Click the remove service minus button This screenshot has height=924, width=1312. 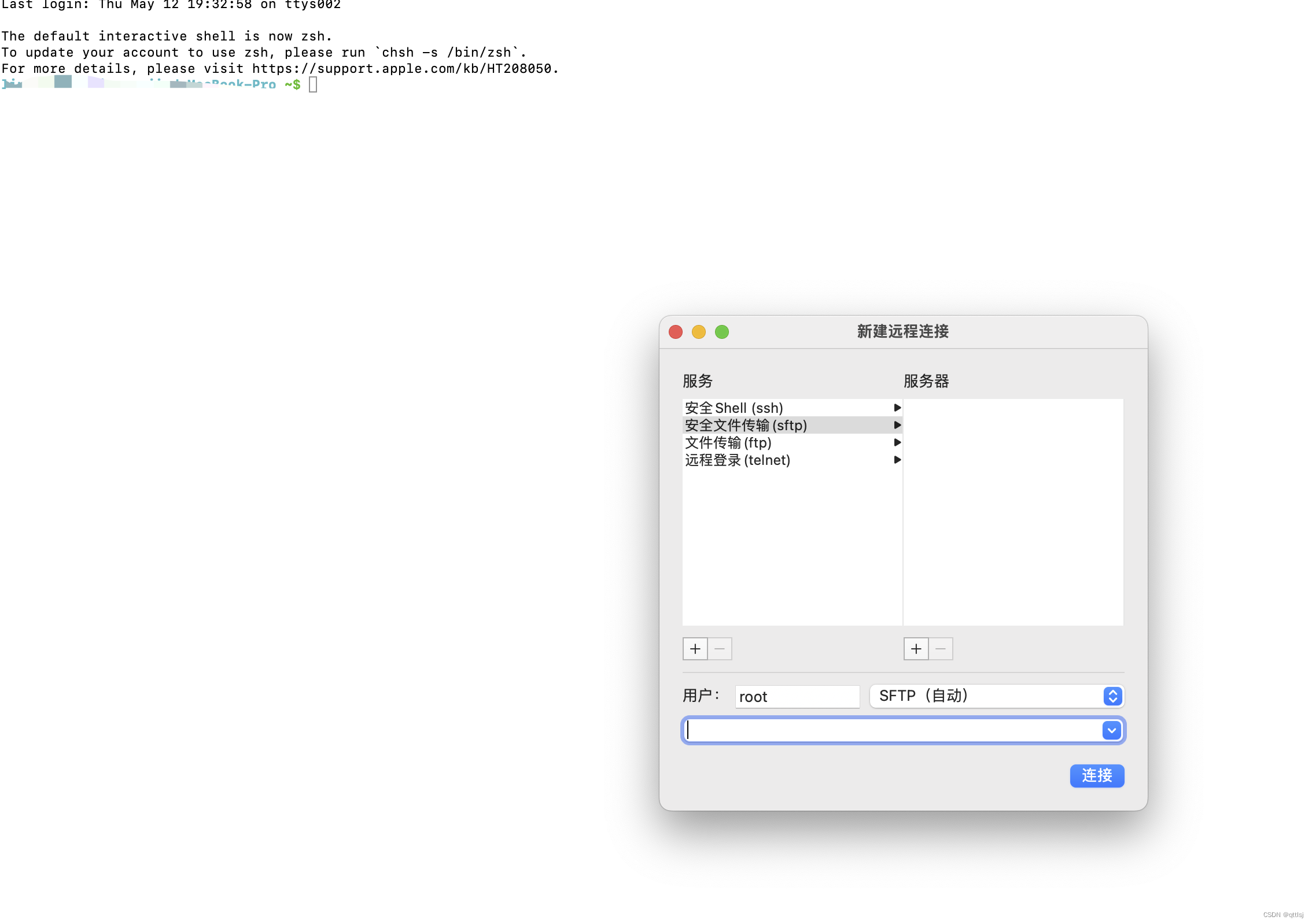click(720, 649)
